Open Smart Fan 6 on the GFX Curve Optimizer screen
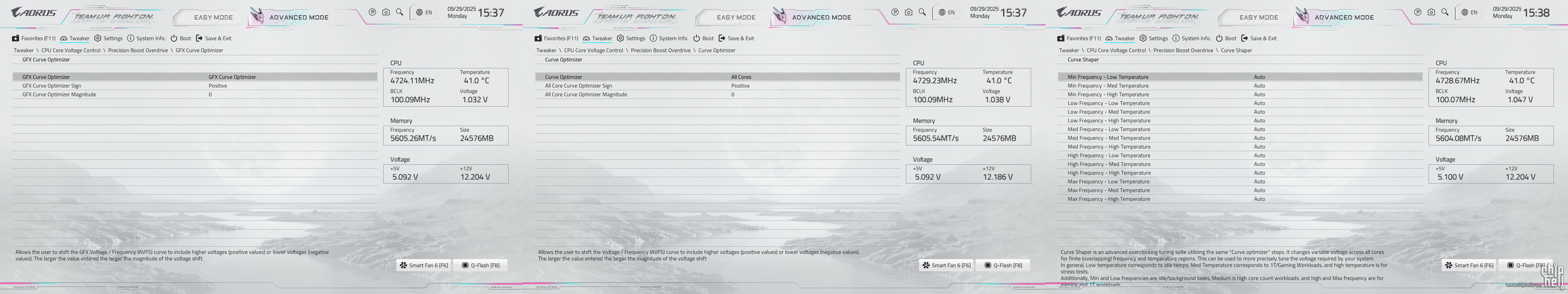 (x=424, y=265)
